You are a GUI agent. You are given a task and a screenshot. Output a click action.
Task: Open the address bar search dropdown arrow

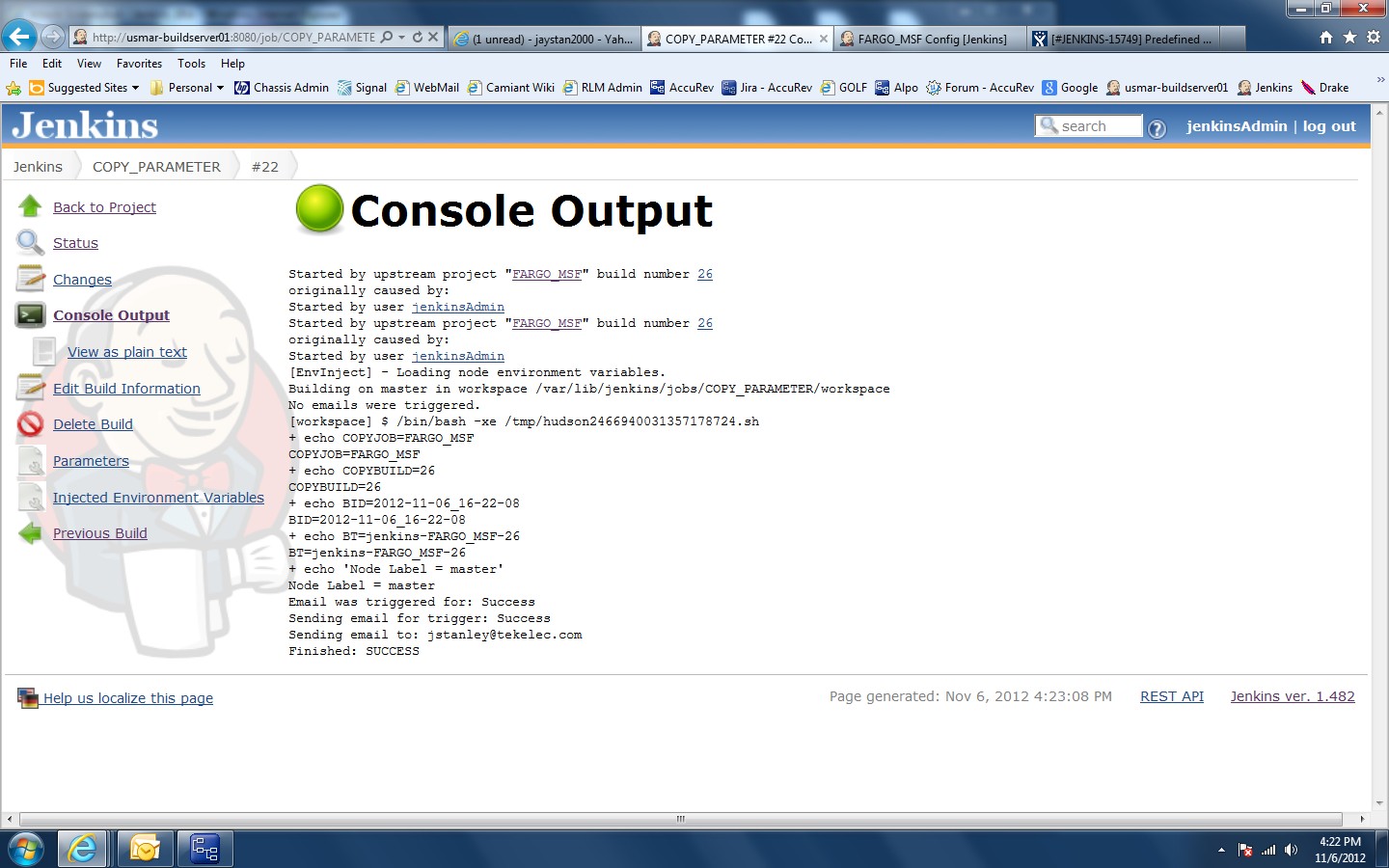coord(401,37)
